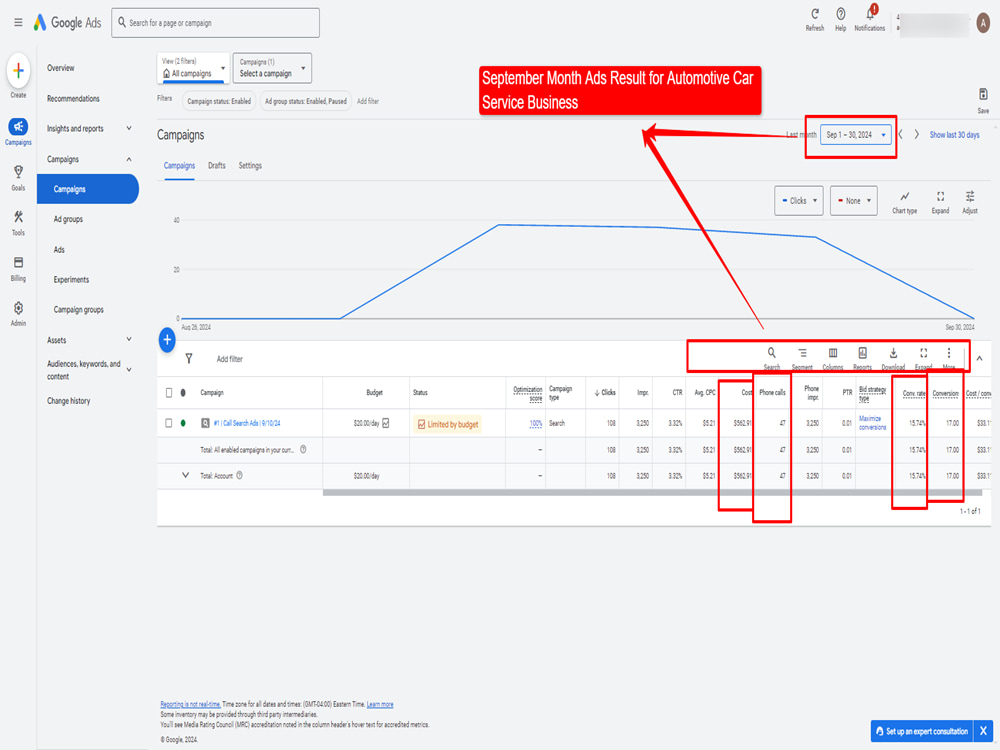This screenshot has width=1000, height=750.
Task: Open Campaign groups in the sidebar
Action: click(78, 310)
